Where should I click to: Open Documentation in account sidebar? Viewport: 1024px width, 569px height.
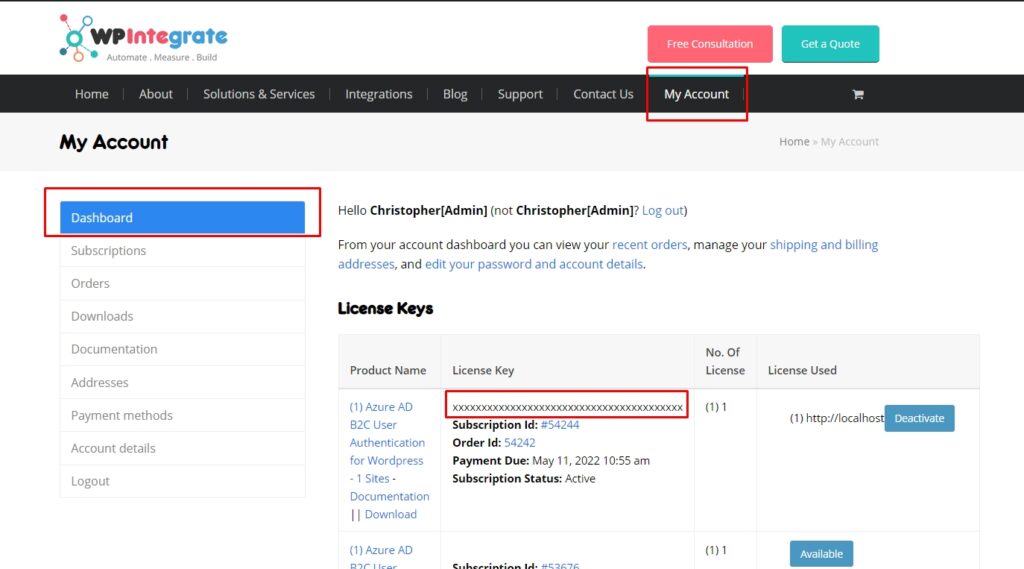point(182,350)
